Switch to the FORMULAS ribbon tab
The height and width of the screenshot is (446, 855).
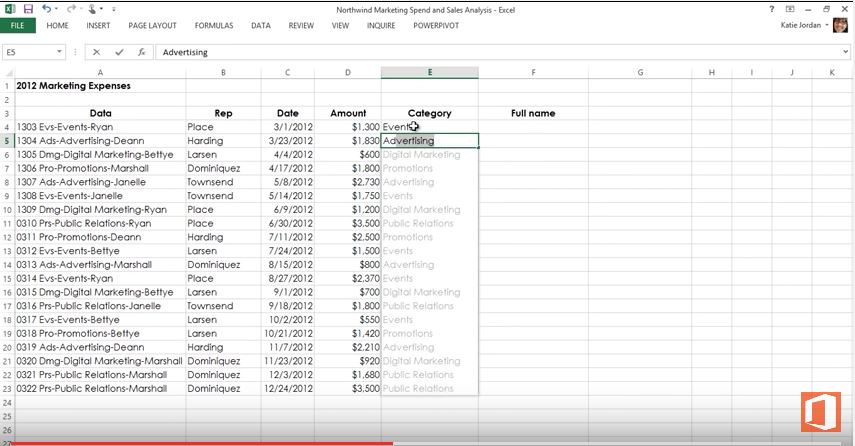coord(214,25)
